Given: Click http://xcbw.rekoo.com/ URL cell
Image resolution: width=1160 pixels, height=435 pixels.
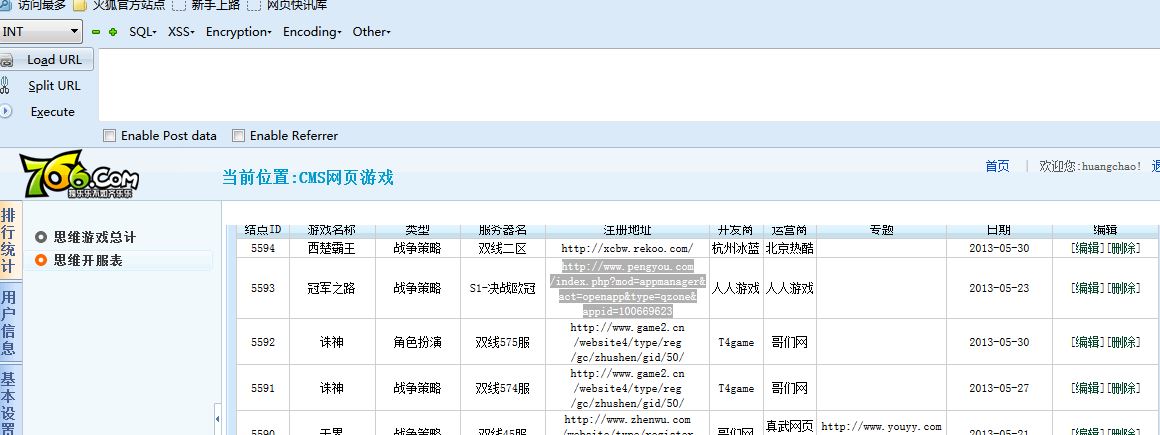Looking at the screenshot, I should point(627,249).
